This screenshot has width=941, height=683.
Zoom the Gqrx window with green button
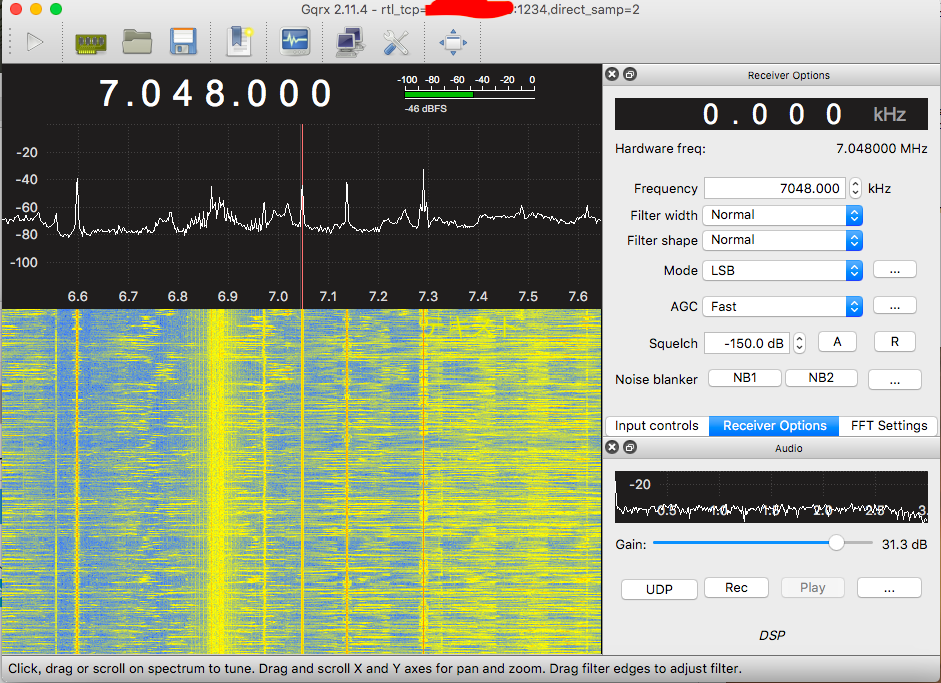[x=56, y=9]
